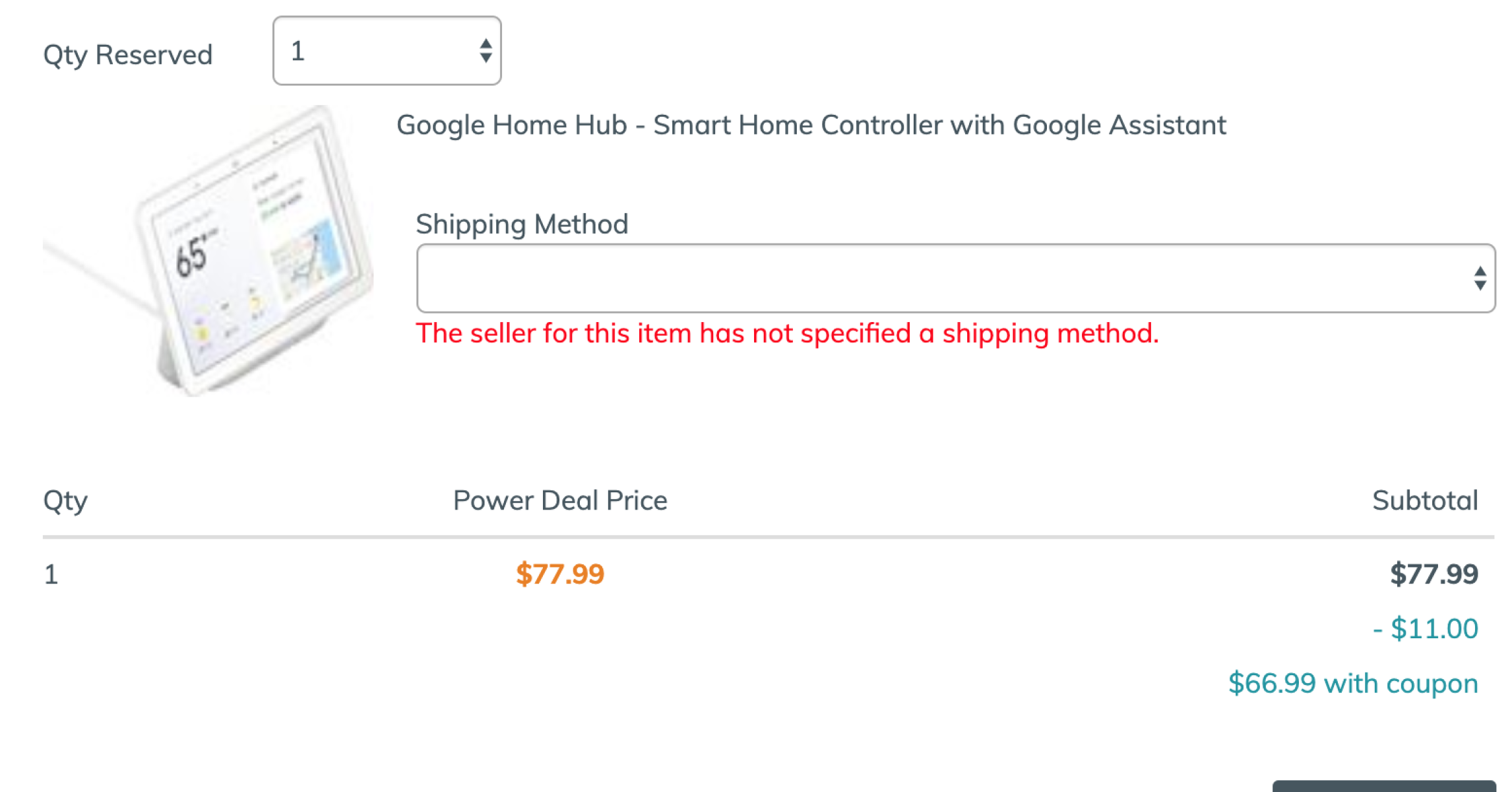This screenshot has height=792, width=1512.
Task: Click the Shipping Method selector arrows
Action: (1480, 278)
